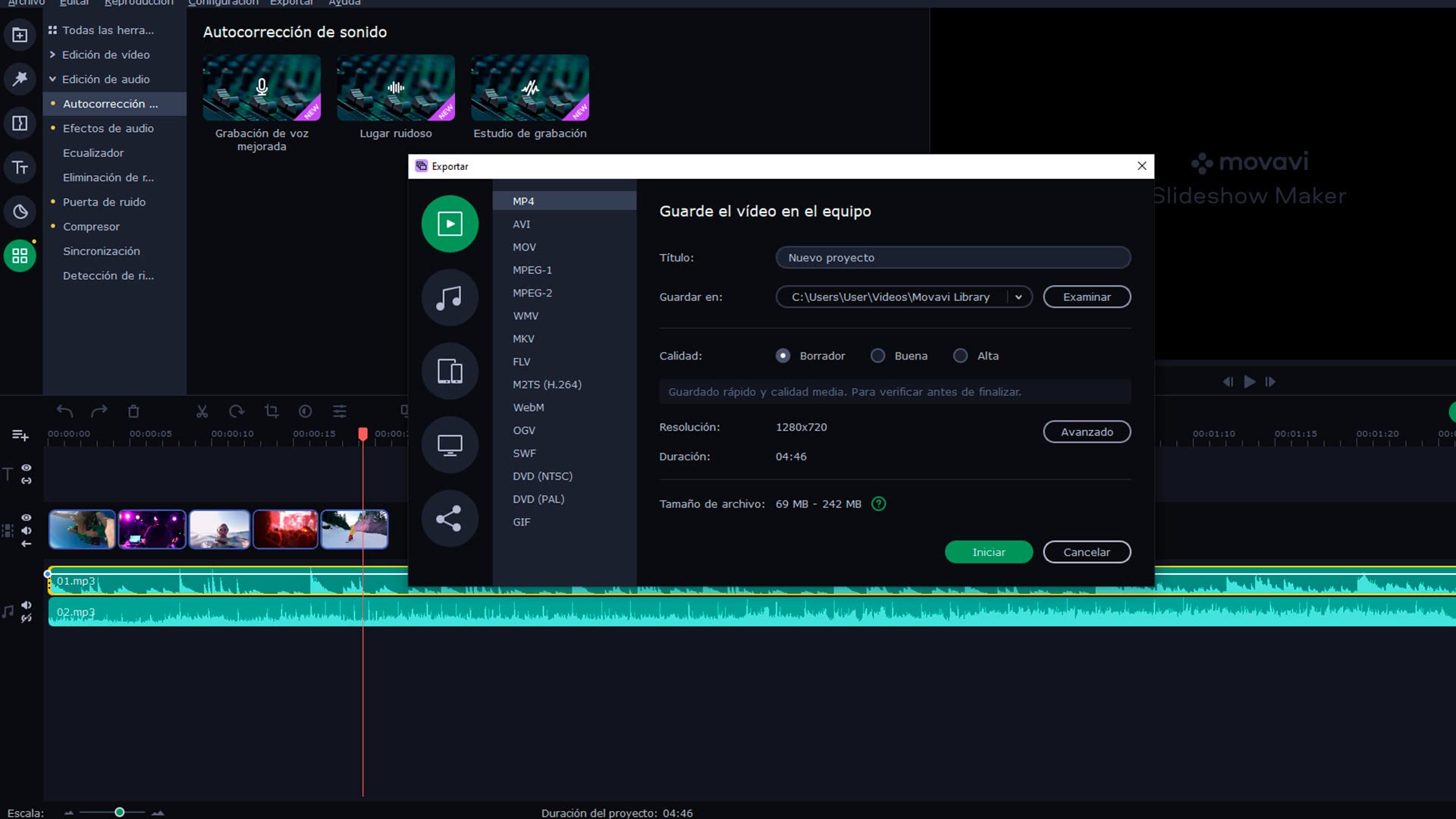This screenshot has height=819, width=1456.
Task: Select GIF format tab
Action: tap(564, 522)
